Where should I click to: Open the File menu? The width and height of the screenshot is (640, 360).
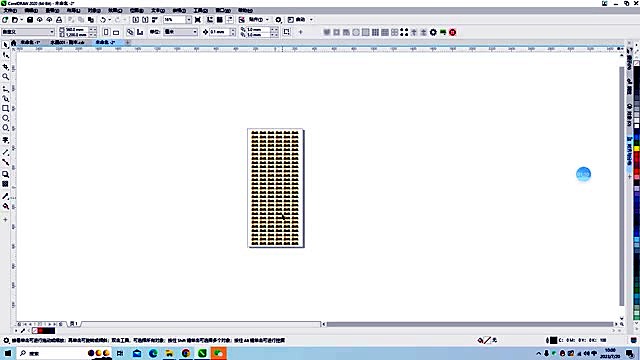coord(10,10)
